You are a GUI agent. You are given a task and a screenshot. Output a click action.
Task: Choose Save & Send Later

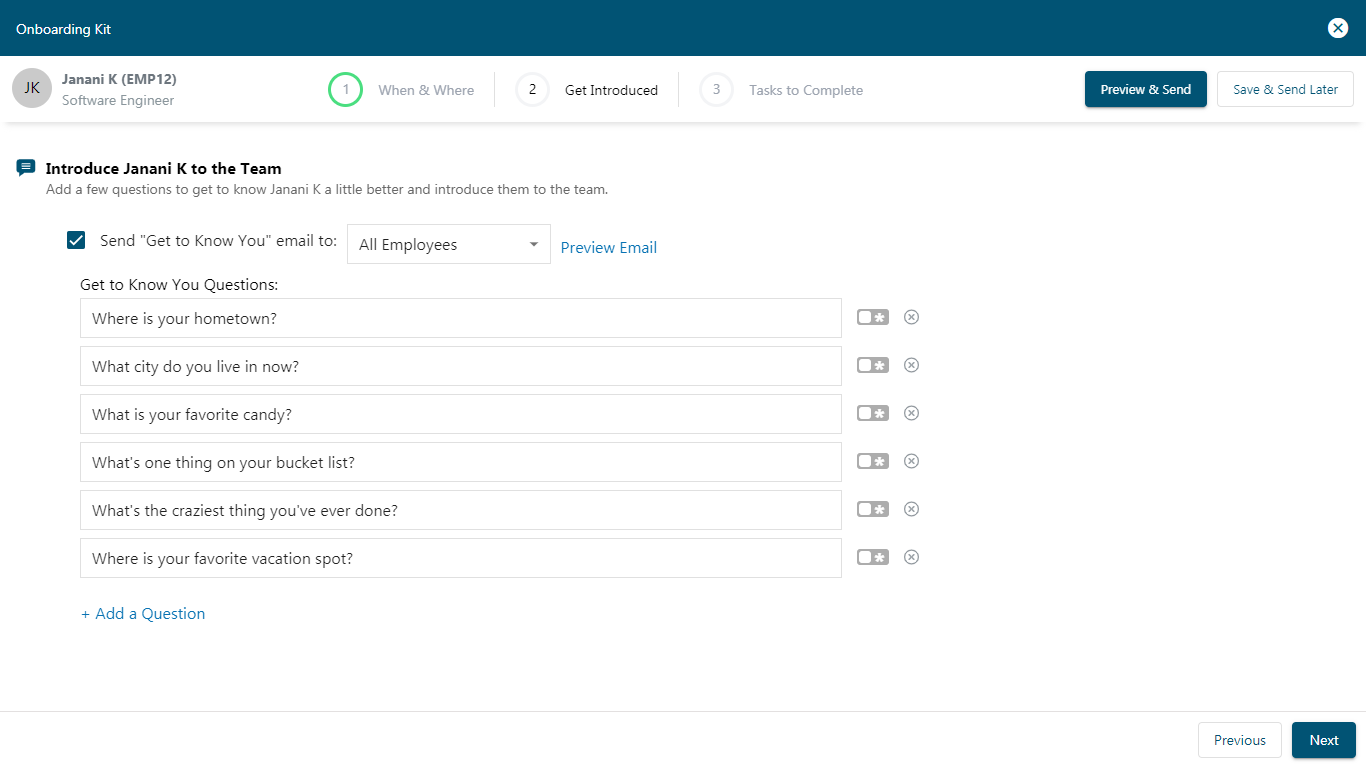click(1285, 89)
